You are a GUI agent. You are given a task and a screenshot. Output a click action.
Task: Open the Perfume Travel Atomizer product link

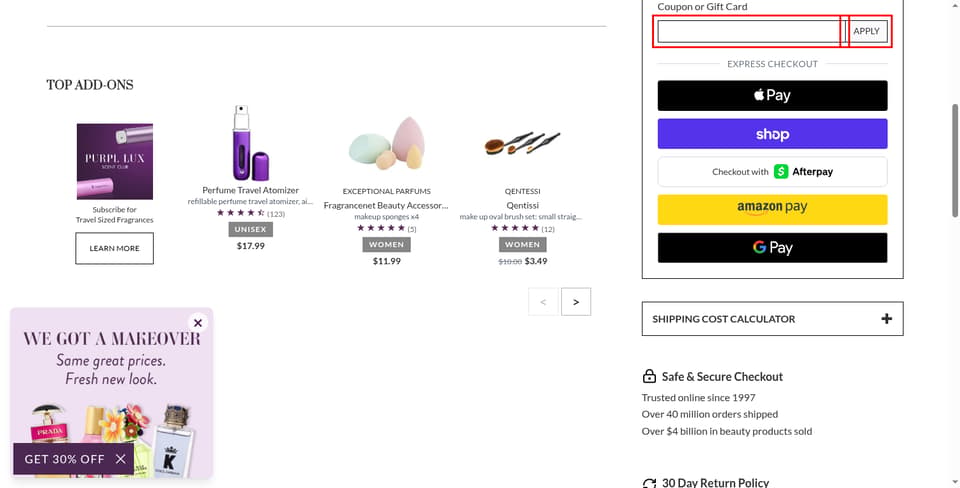tap(250, 190)
